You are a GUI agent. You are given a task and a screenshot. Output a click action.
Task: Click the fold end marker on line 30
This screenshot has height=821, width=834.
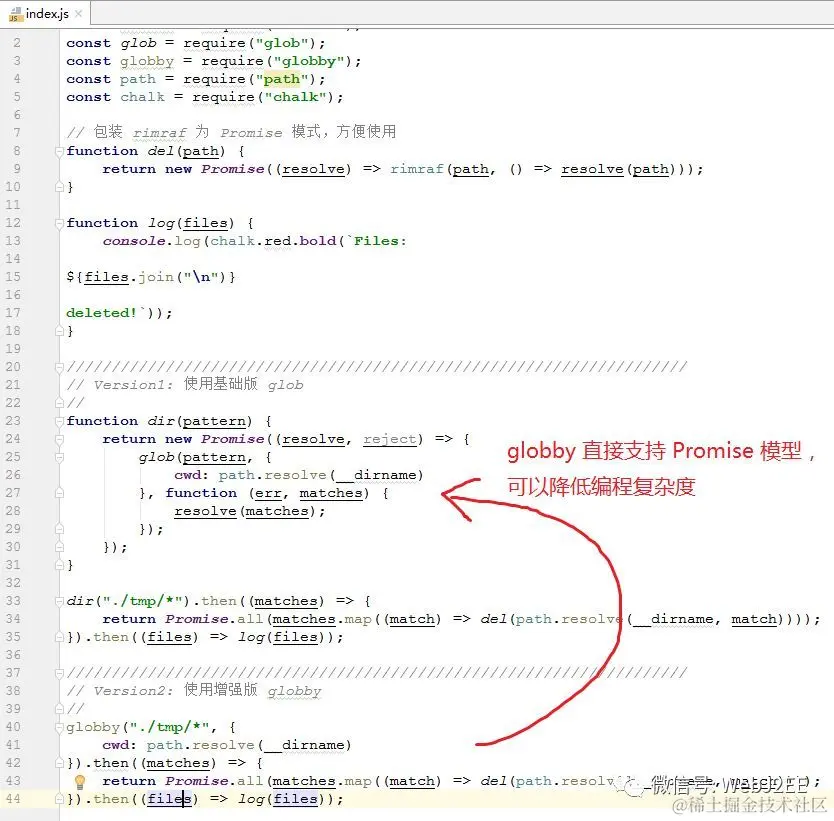tap(59, 547)
